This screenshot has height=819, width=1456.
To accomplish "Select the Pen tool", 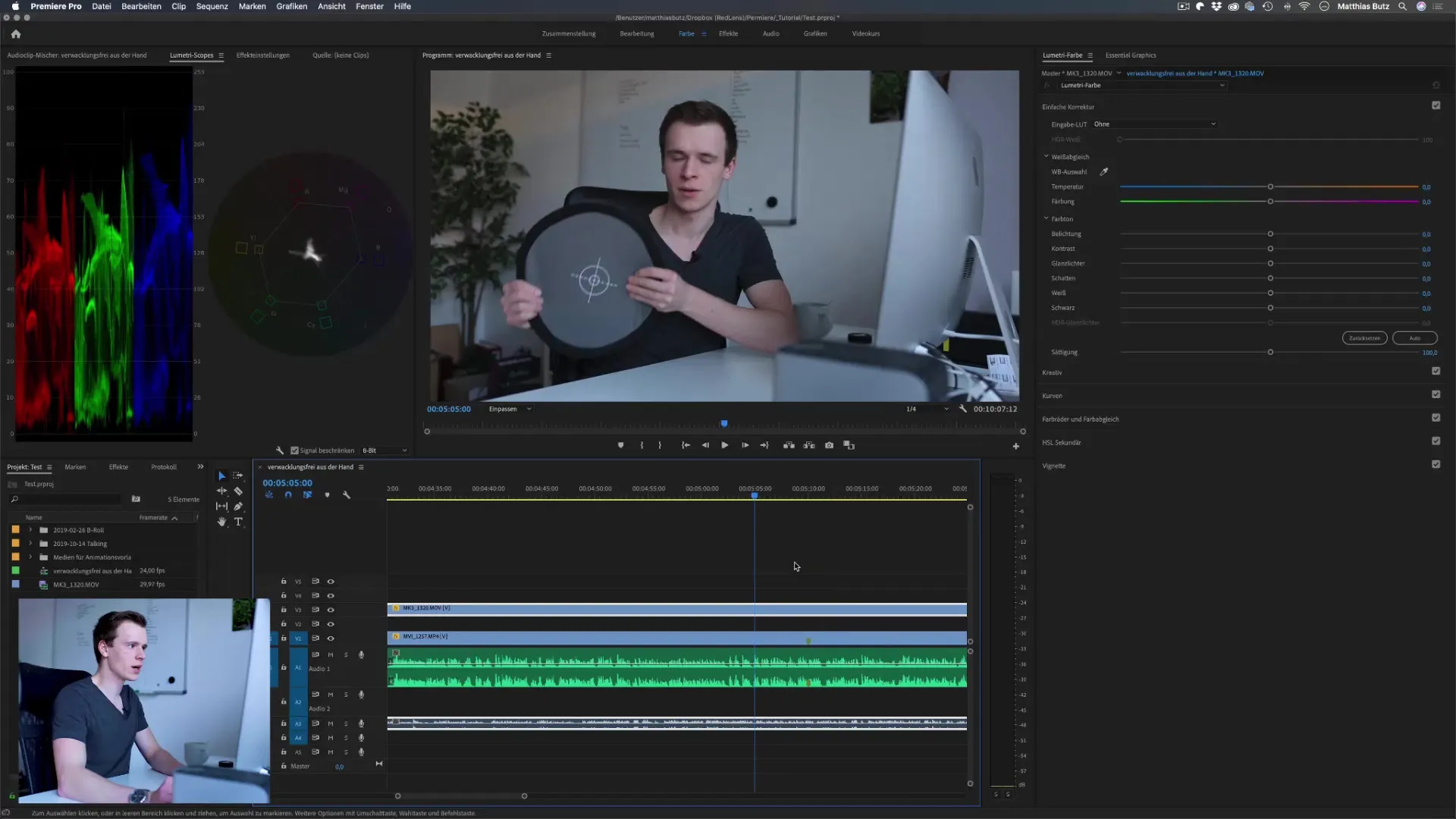I will coord(238,507).
